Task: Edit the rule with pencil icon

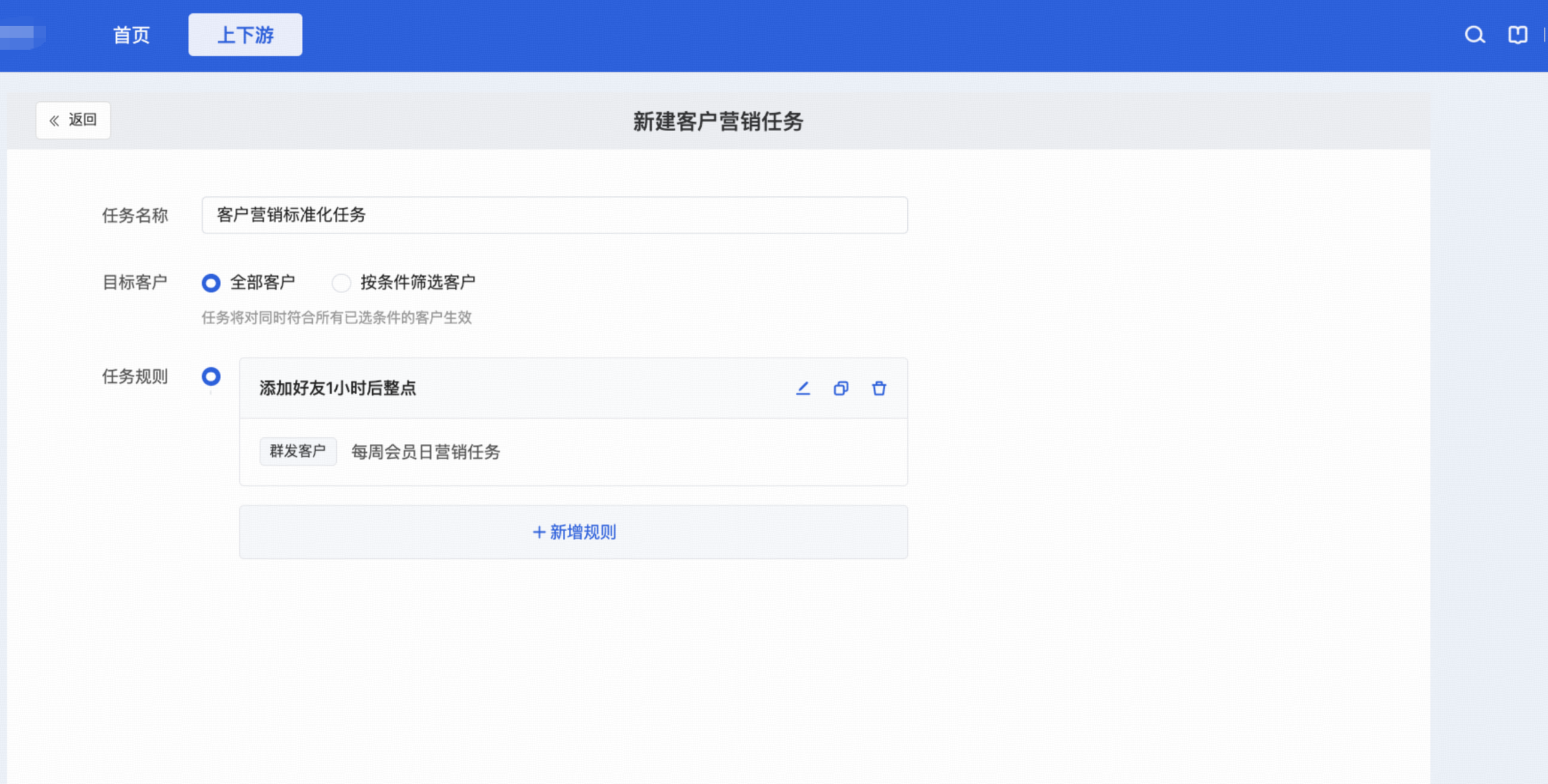Action: [x=803, y=388]
